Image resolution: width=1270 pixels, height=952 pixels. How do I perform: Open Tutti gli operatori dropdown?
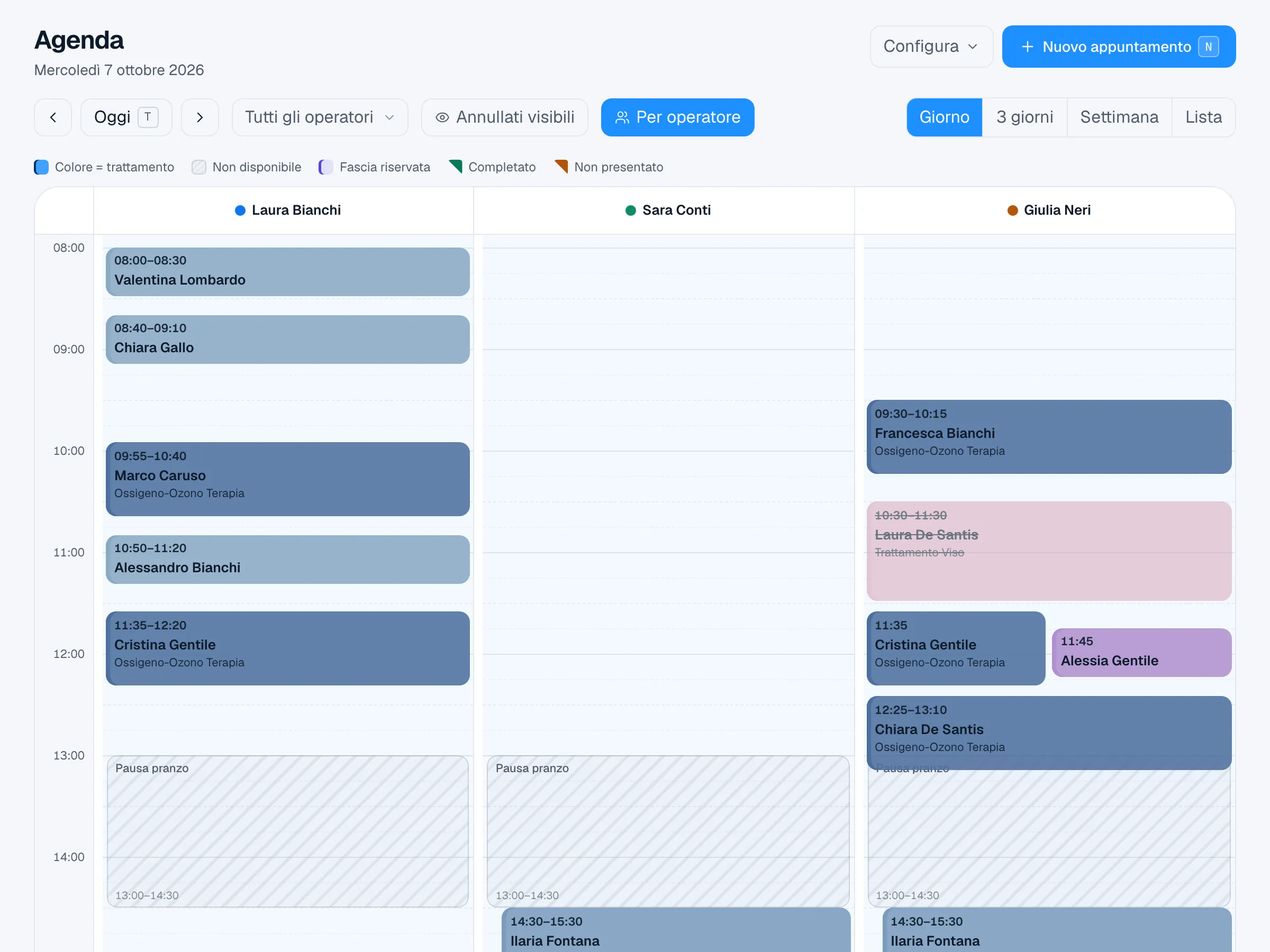coord(320,117)
